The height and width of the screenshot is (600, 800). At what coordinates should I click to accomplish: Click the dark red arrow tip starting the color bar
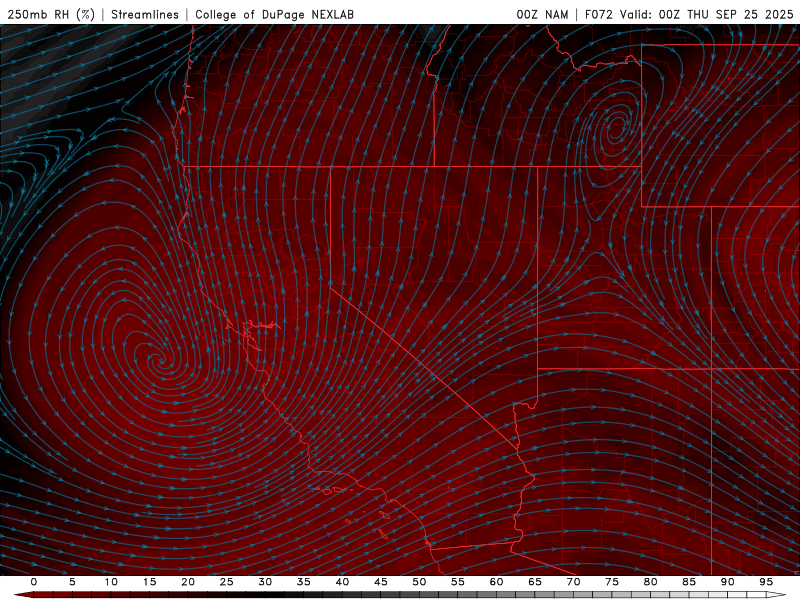point(23,595)
